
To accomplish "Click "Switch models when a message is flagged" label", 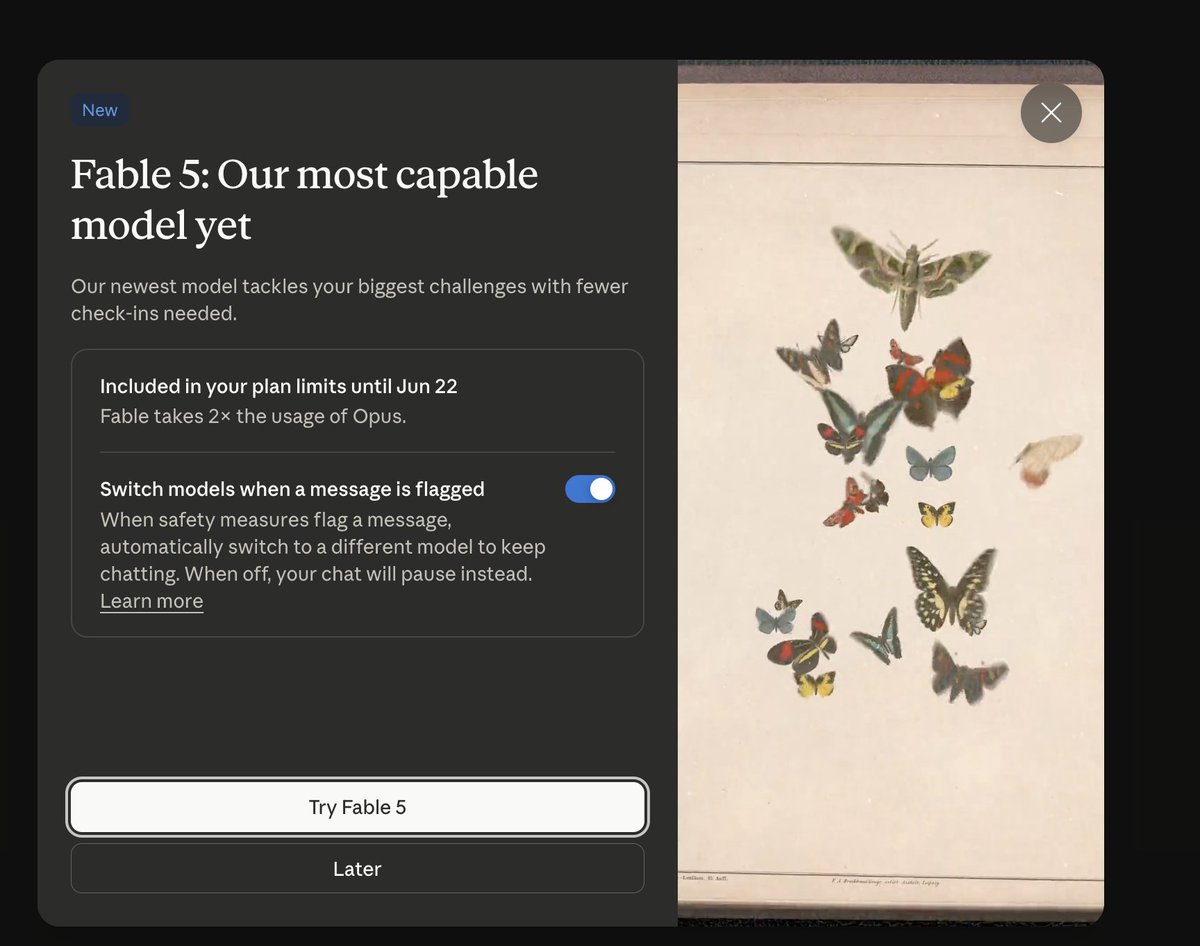I will [x=292, y=489].
